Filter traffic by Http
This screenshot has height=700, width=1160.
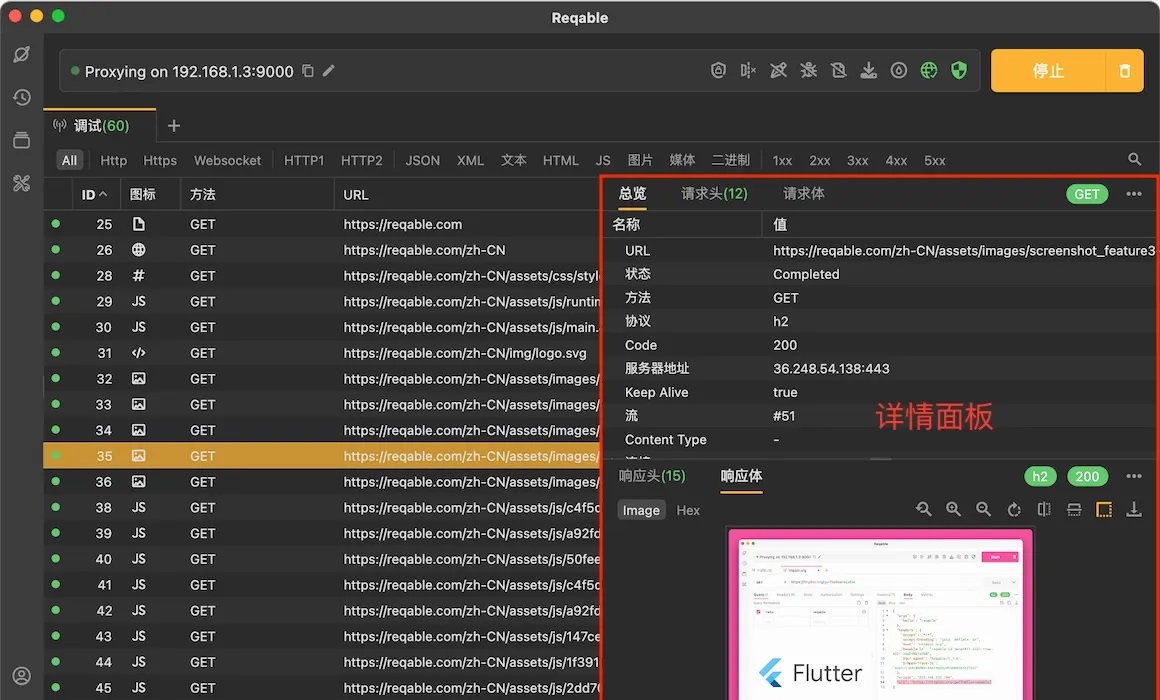(113, 161)
